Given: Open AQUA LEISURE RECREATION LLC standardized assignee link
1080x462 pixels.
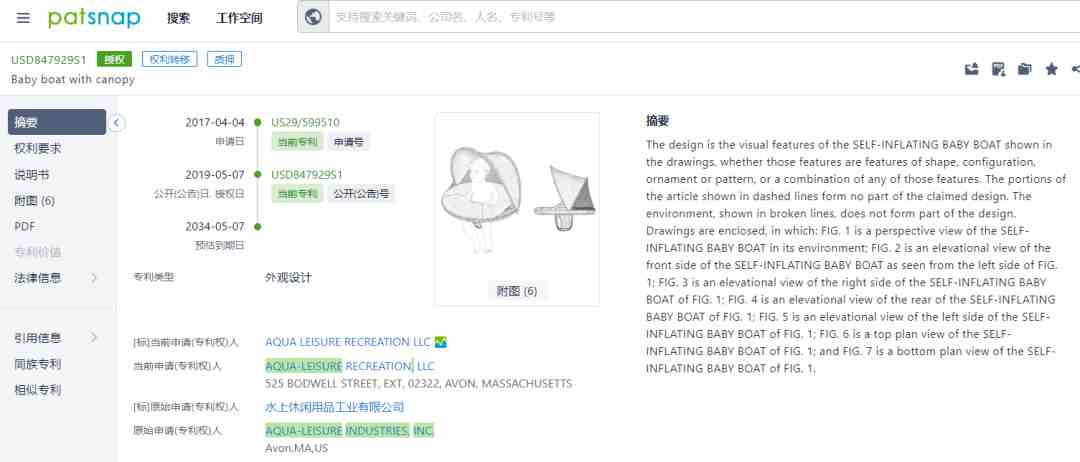Looking at the screenshot, I should tap(348, 342).
